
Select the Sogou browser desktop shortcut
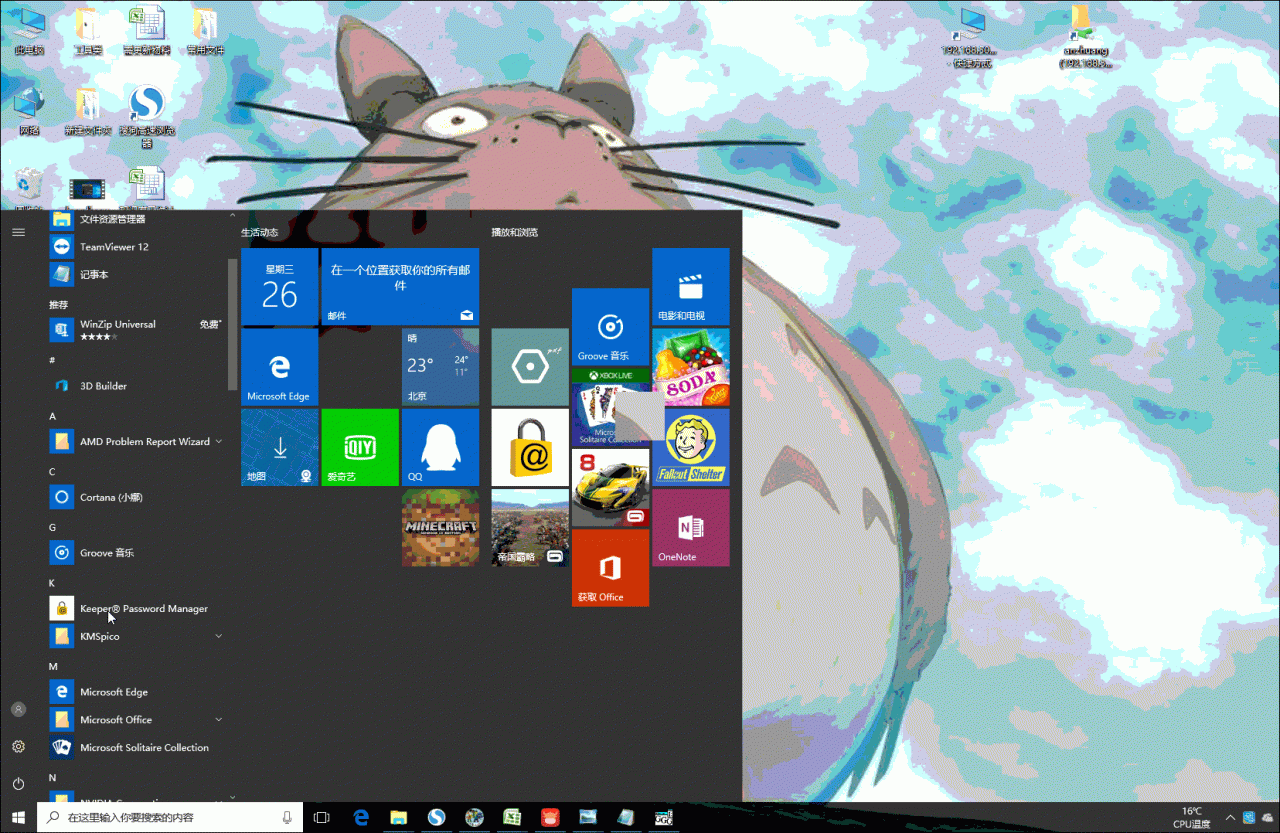147,116
